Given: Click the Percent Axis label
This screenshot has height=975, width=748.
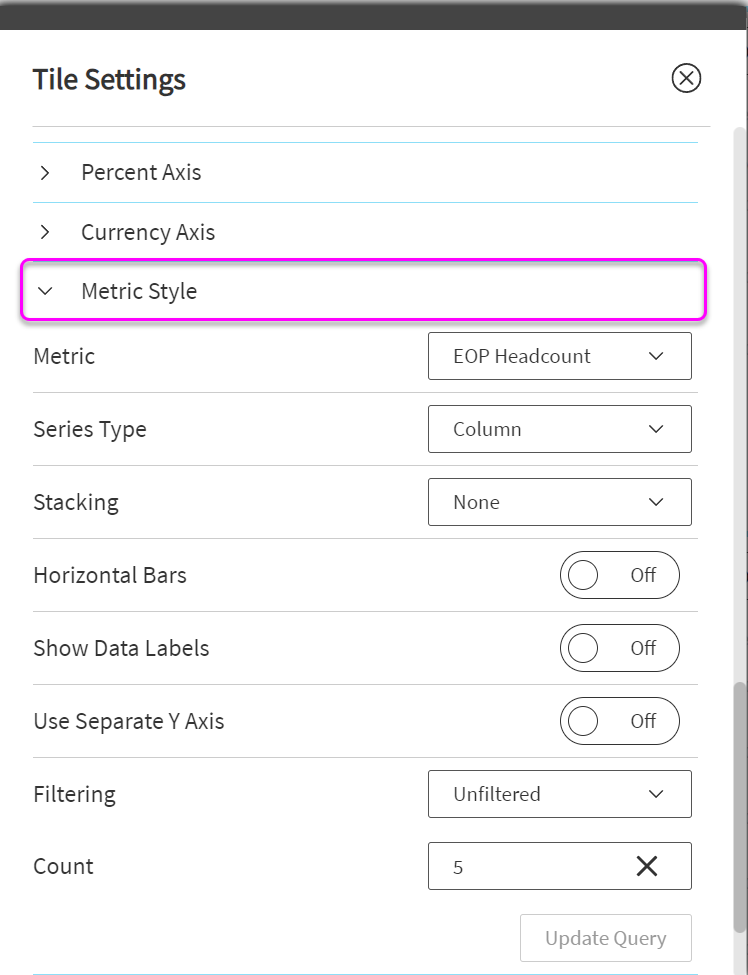Looking at the screenshot, I should (x=141, y=173).
